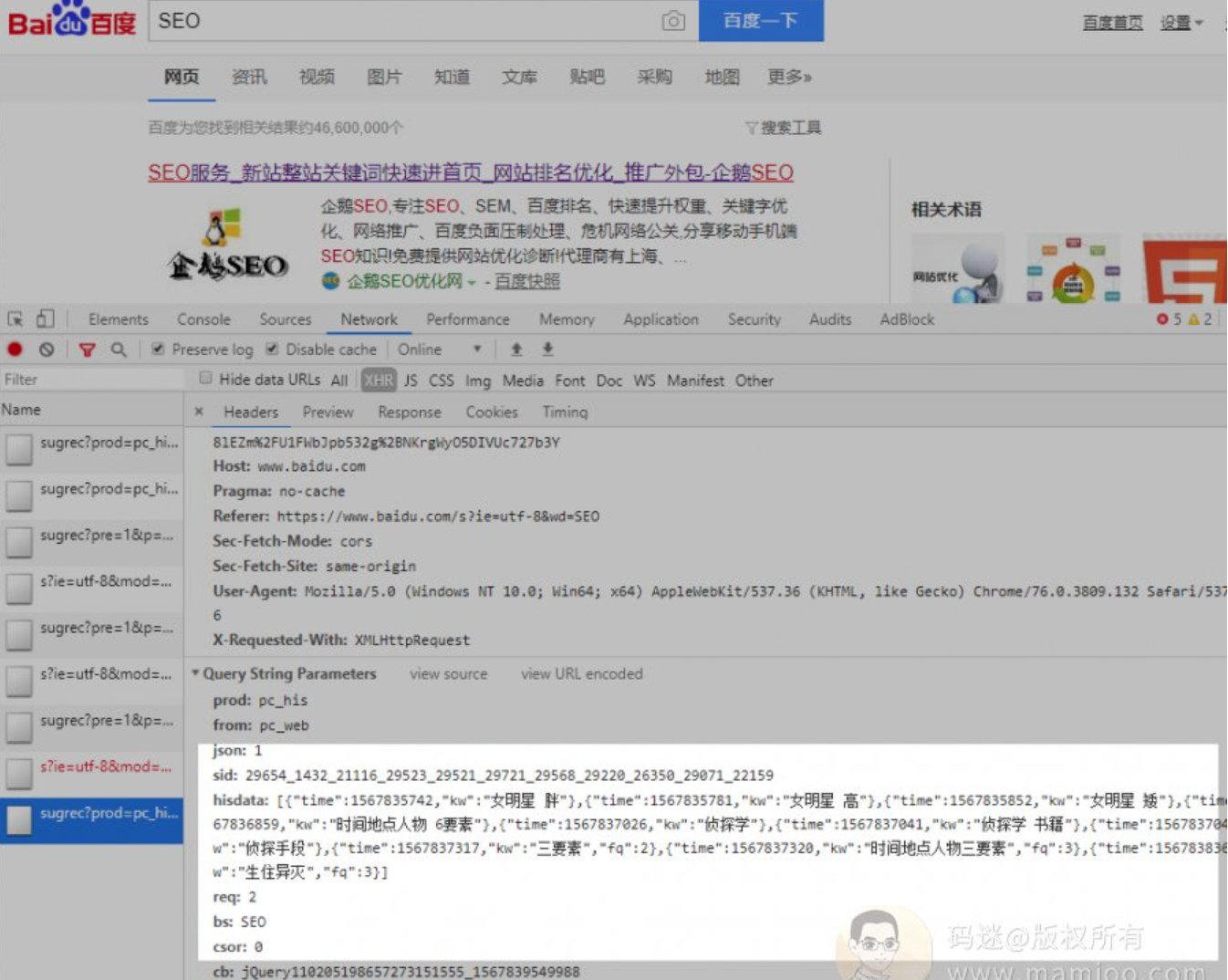Click the 企鹅SEO penguin logo thumbnail
1228x980 pixels.
click(228, 245)
